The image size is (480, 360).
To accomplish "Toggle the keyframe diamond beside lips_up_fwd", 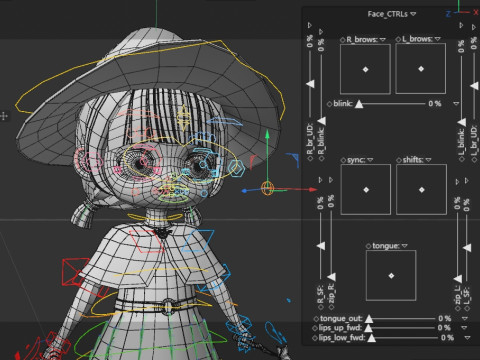I will click(x=315, y=328).
